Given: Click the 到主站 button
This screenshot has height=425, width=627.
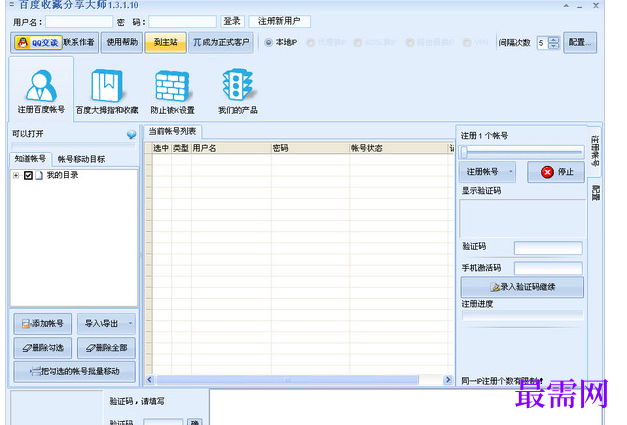Looking at the screenshot, I should (166, 42).
